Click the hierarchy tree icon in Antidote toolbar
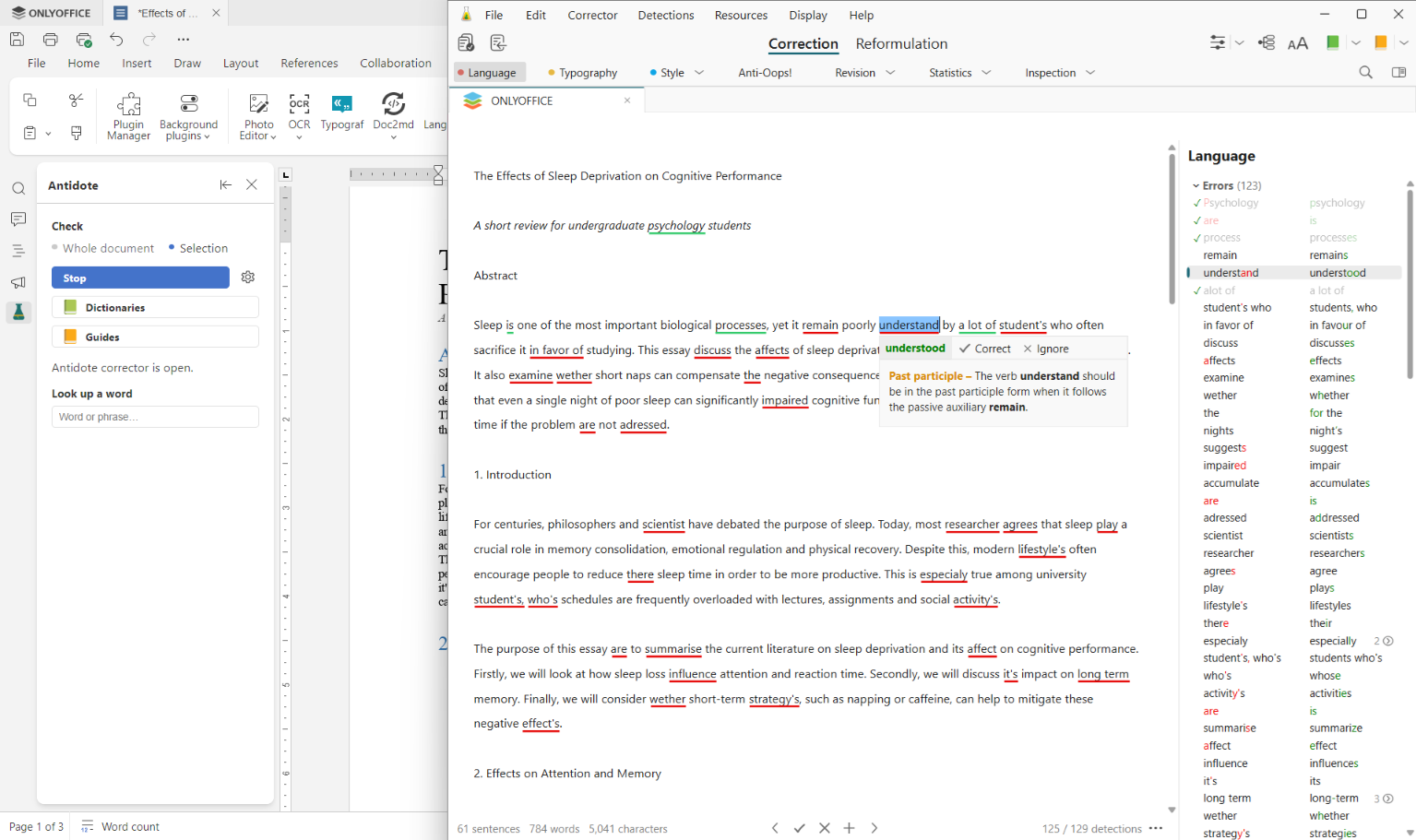This screenshot has width=1416, height=840. point(1267,42)
